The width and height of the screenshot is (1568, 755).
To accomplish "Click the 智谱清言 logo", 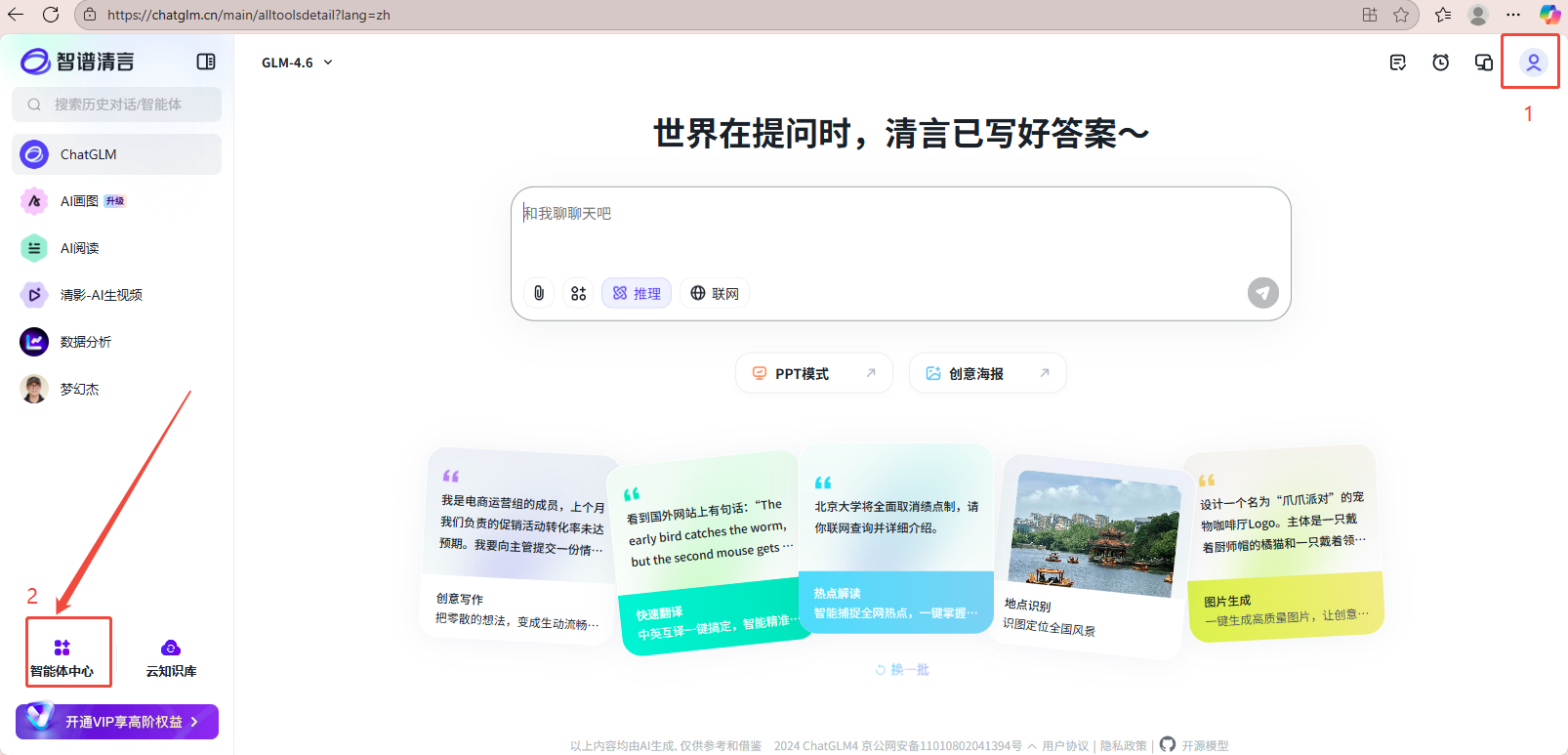I will tap(78, 62).
